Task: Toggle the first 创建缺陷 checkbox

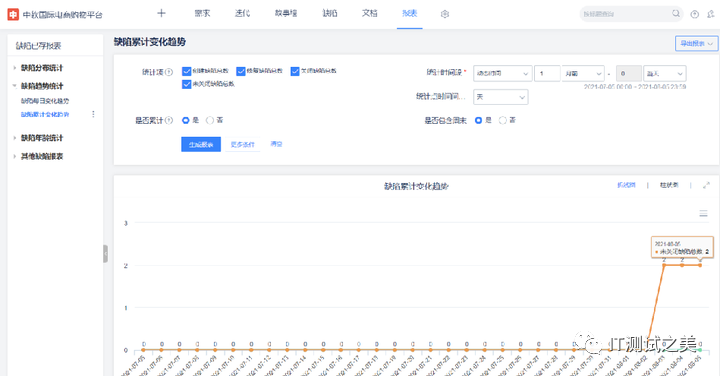Action: coord(186,71)
